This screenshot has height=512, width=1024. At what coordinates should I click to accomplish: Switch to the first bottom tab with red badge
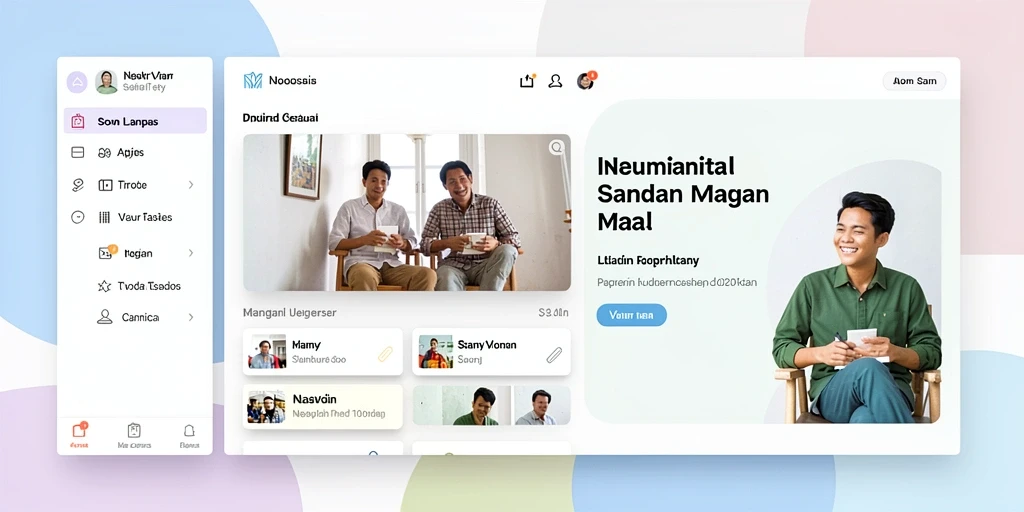coord(79,435)
